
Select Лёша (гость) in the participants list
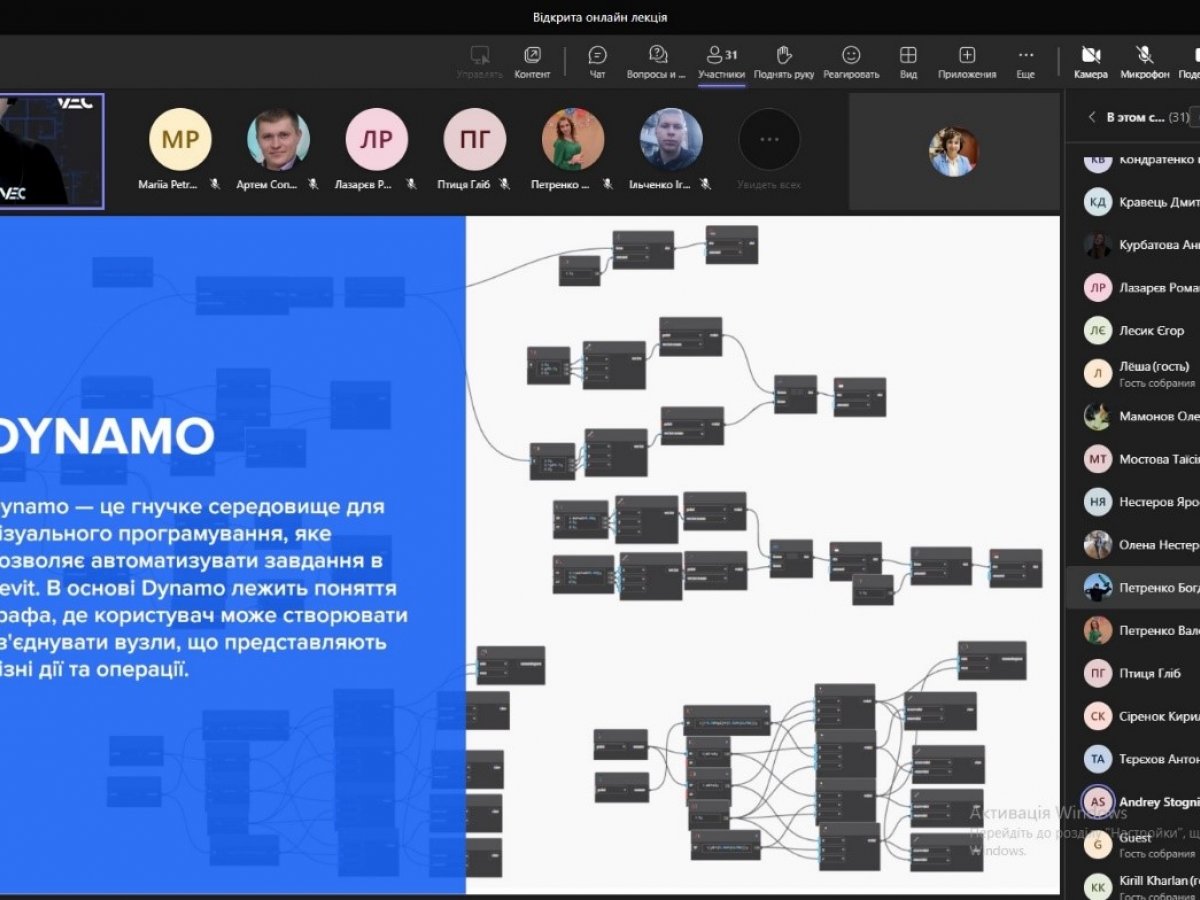pos(1133,373)
